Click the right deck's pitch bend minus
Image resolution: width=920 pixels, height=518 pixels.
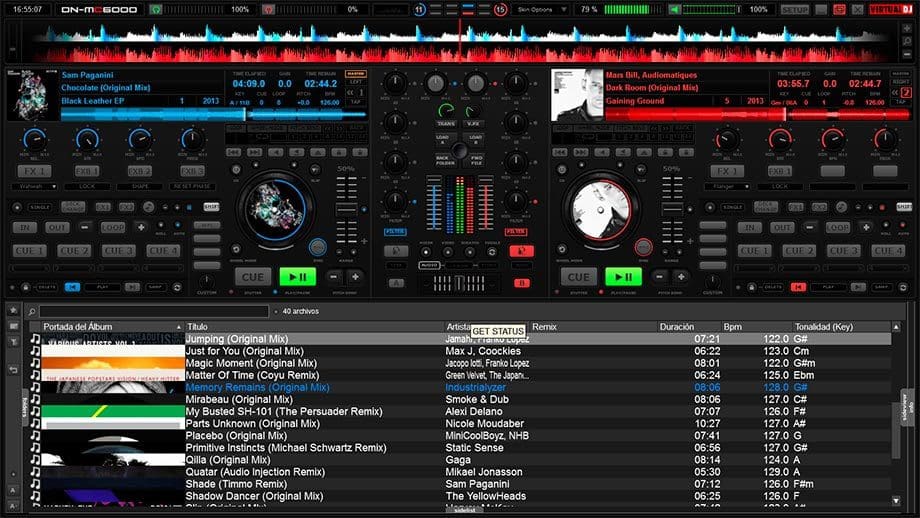click(659, 277)
